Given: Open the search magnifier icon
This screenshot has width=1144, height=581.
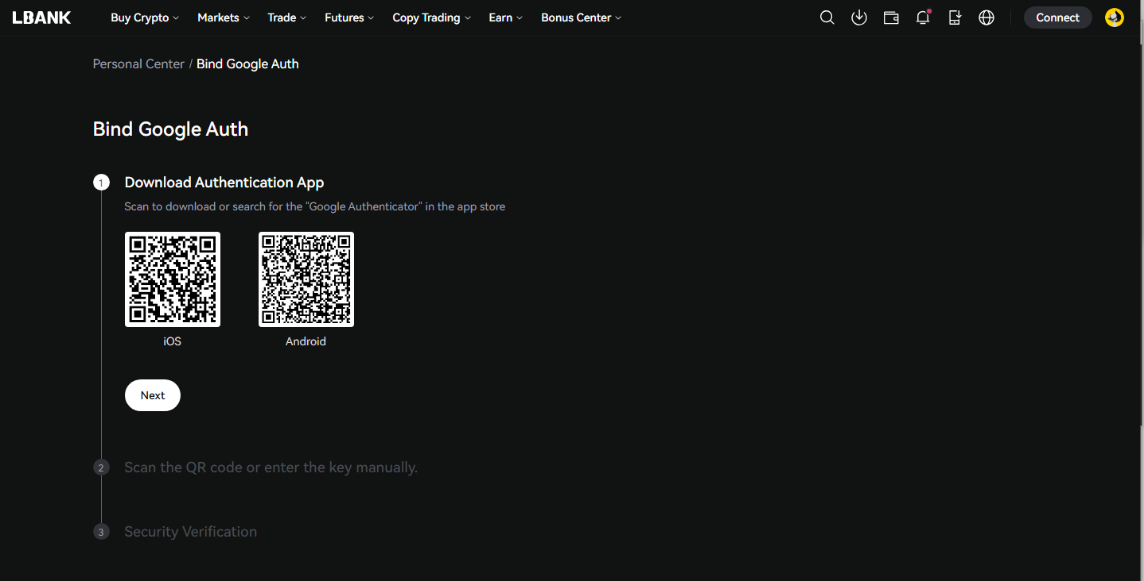Looking at the screenshot, I should (x=827, y=18).
